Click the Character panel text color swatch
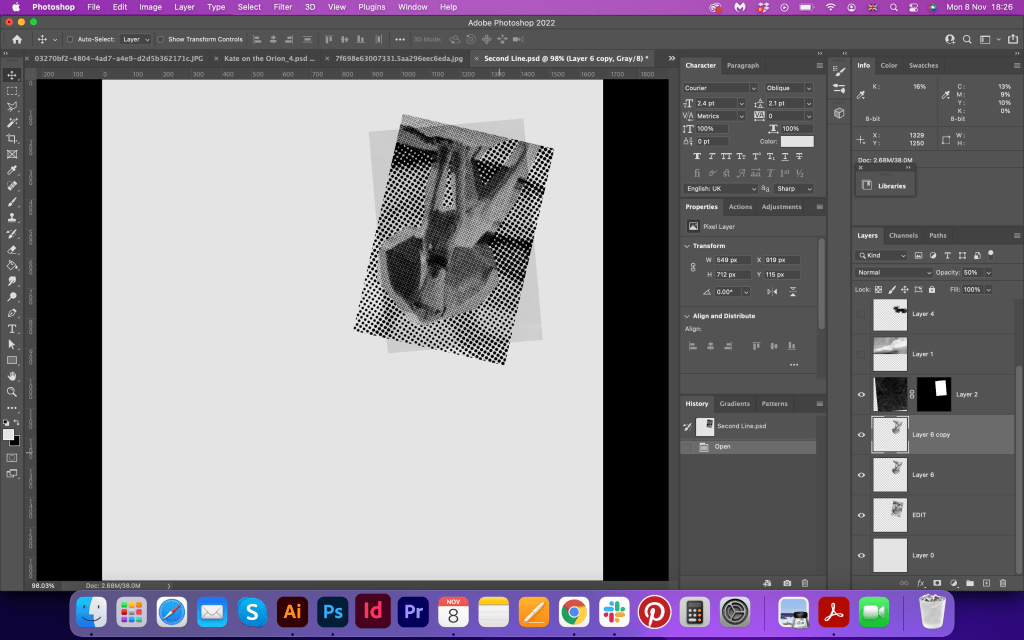This screenshot has height=640, width=1024. click(797, 142)
